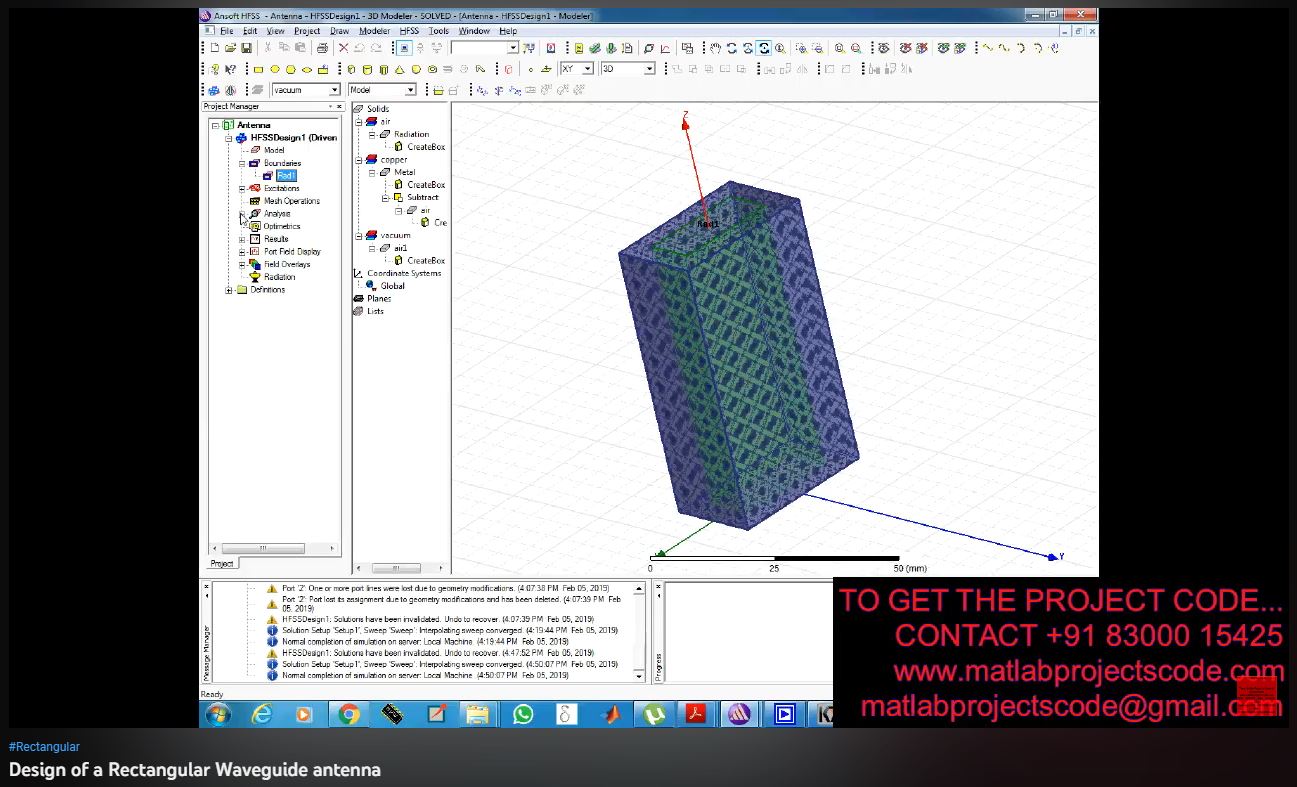The width and height of the screenshot is (1297, 787).
Task: Collapse the Boundaries tree node
Action: 242,163
